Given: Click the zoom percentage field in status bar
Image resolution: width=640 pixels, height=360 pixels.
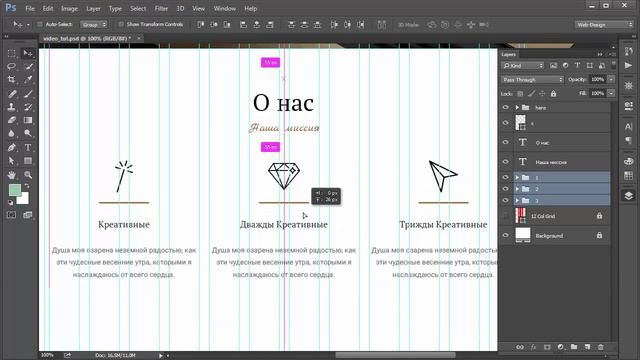Looking at the screenshot, I should (x=48, y=355).
